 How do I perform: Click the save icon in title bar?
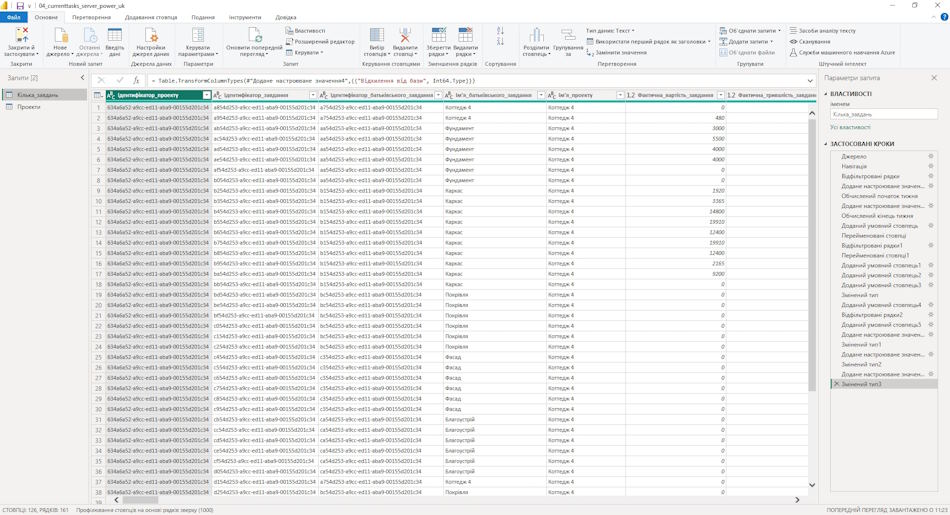tap(19, 5)
